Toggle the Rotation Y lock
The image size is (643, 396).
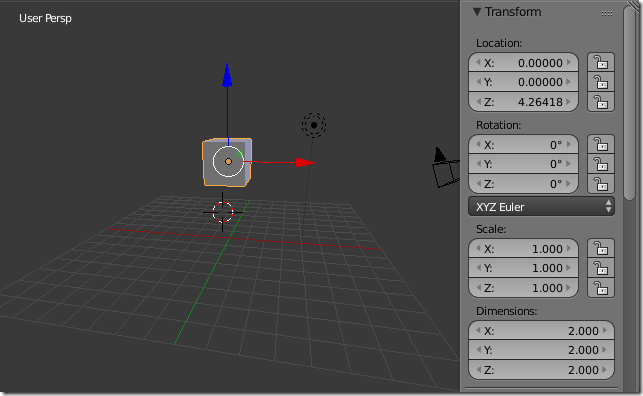(601, 164)
